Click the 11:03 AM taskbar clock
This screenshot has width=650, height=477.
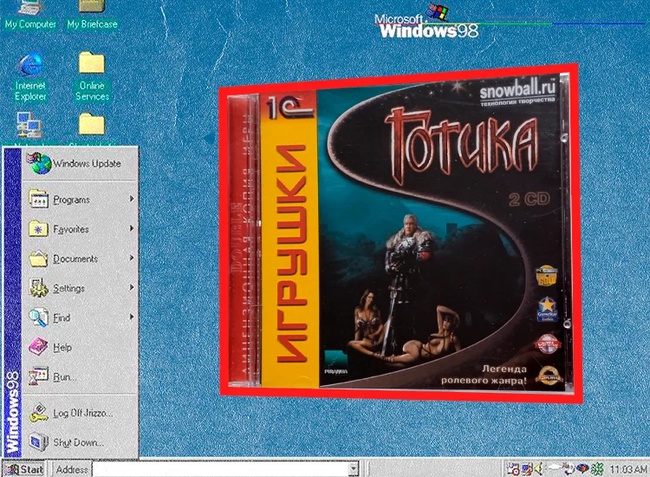628,469
